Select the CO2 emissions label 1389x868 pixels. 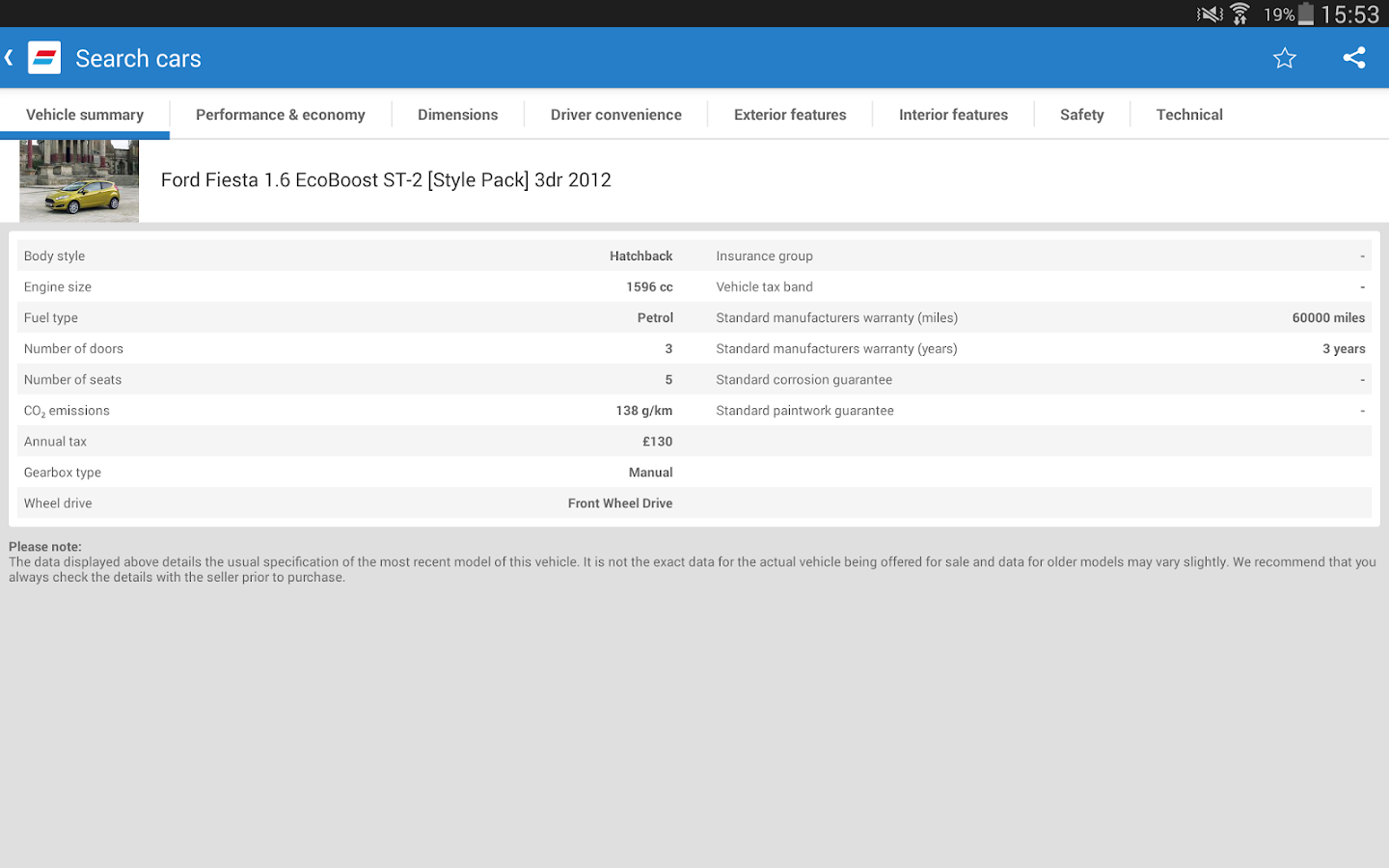67,411
